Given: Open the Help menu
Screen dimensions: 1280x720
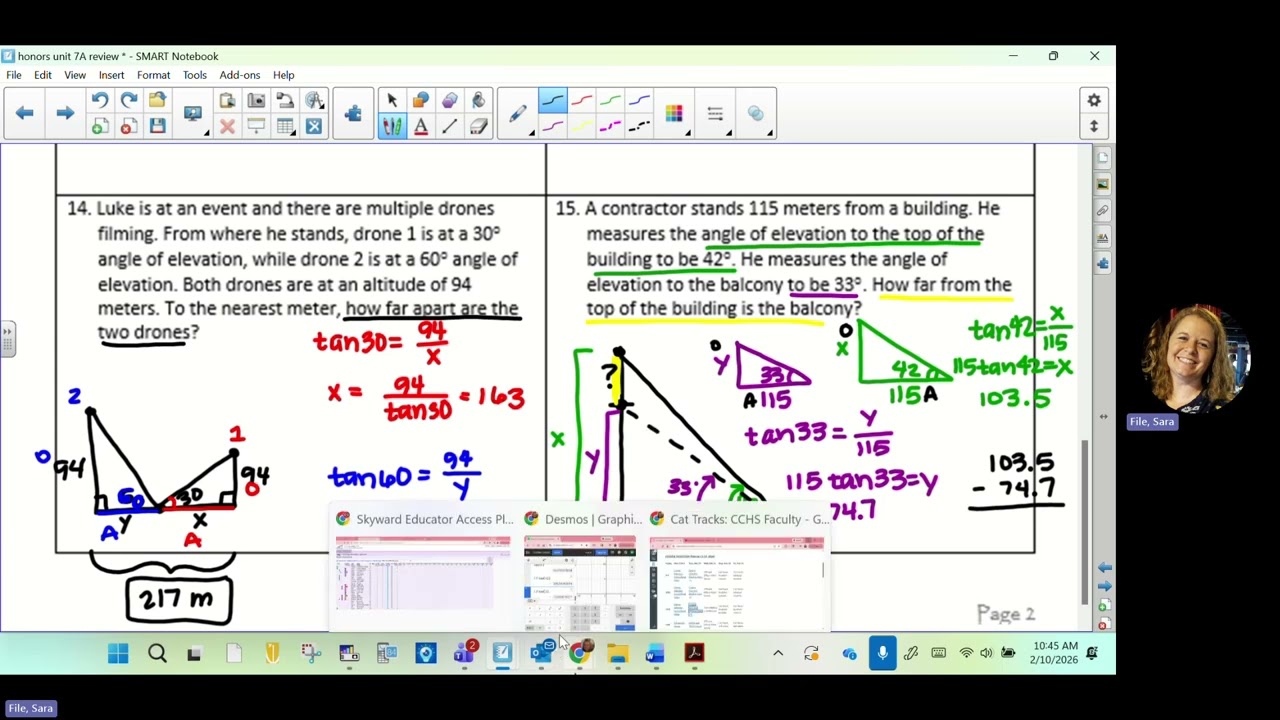Looking at the screenshot, I should [x=284, y=75].
